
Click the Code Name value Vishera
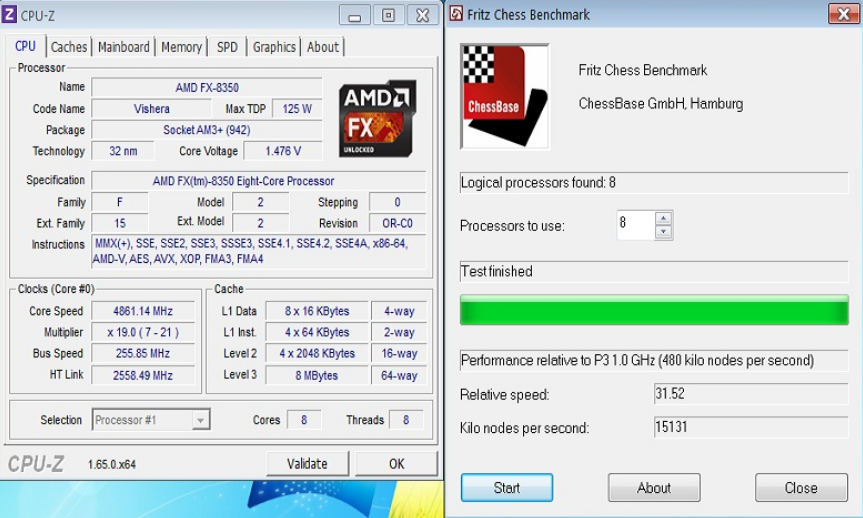point(151,108)
